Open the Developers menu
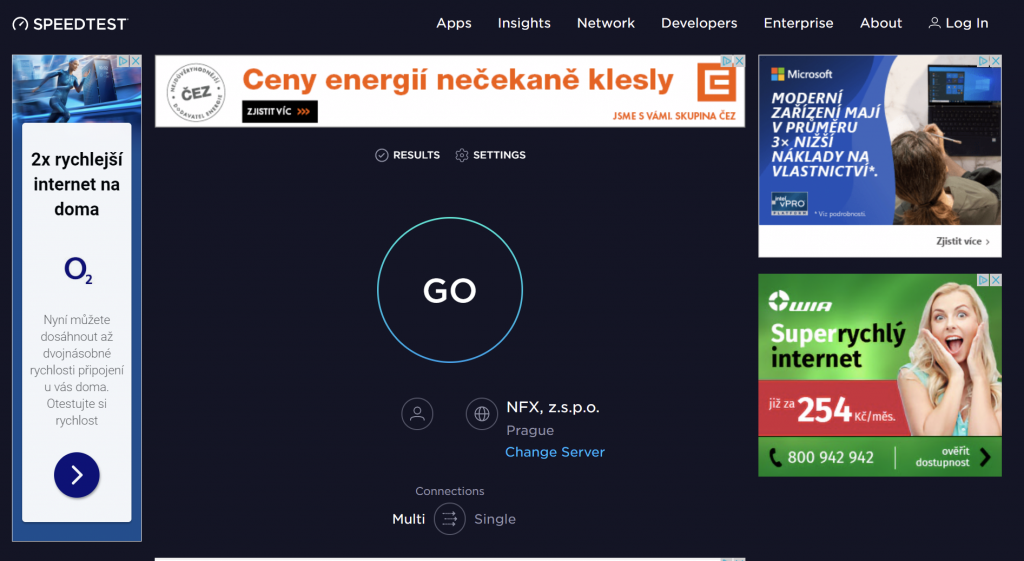The image size is (1024, 561). click(699, 23)
